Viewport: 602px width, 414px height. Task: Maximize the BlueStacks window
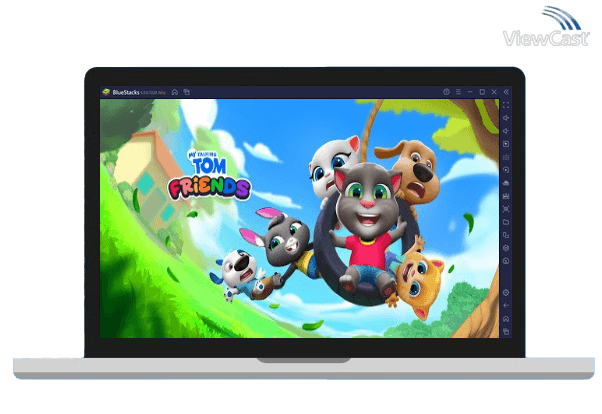(482, 92)
